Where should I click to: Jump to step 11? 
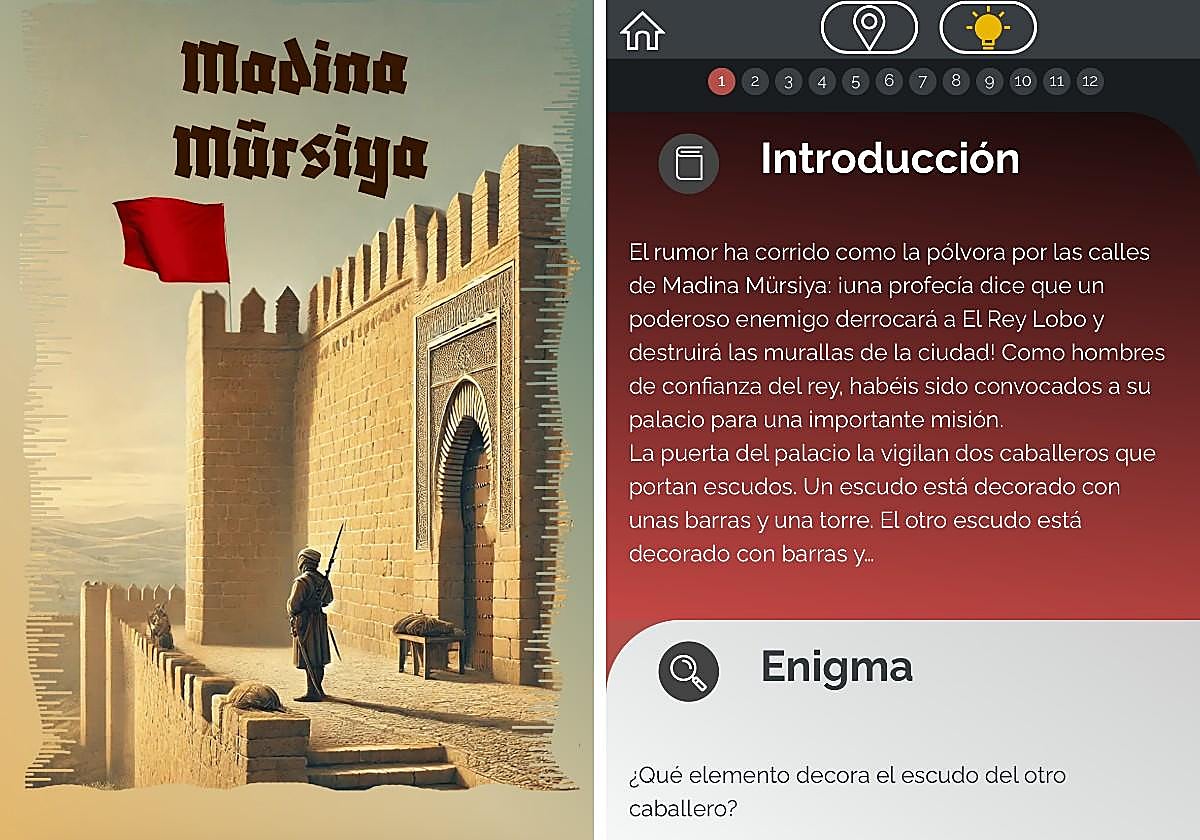point(1056,81)
